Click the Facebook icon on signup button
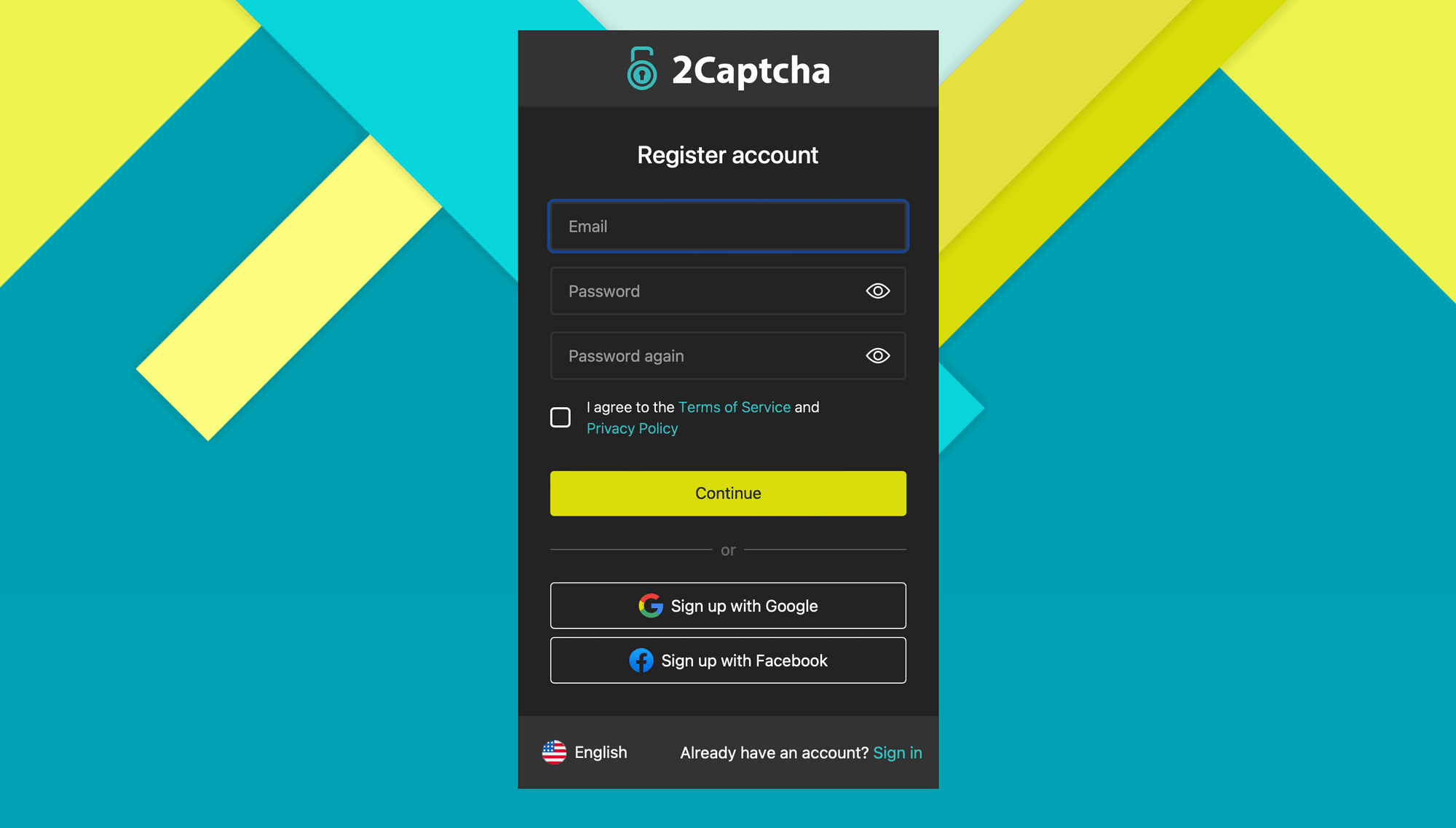 tap(641, 660)
